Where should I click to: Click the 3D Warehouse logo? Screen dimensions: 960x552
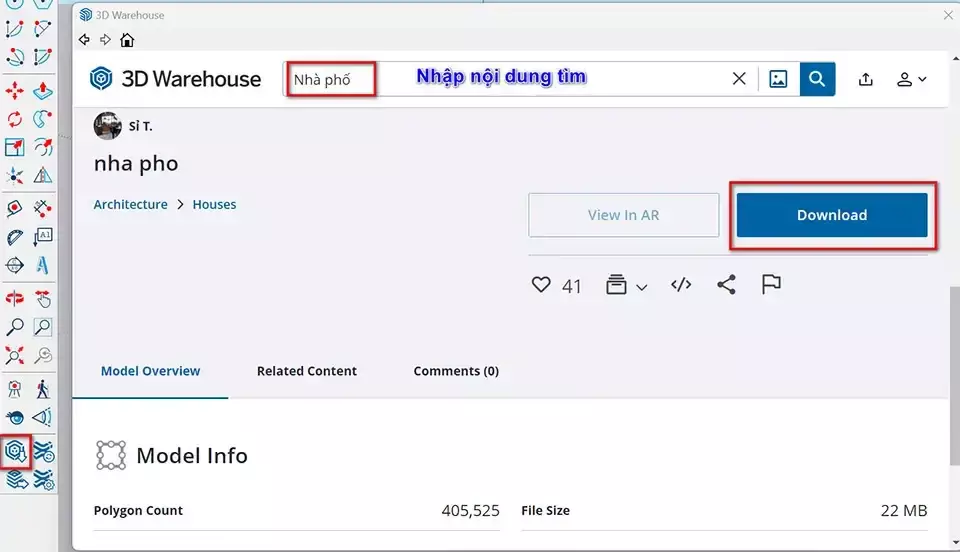[x=175, y=79]
